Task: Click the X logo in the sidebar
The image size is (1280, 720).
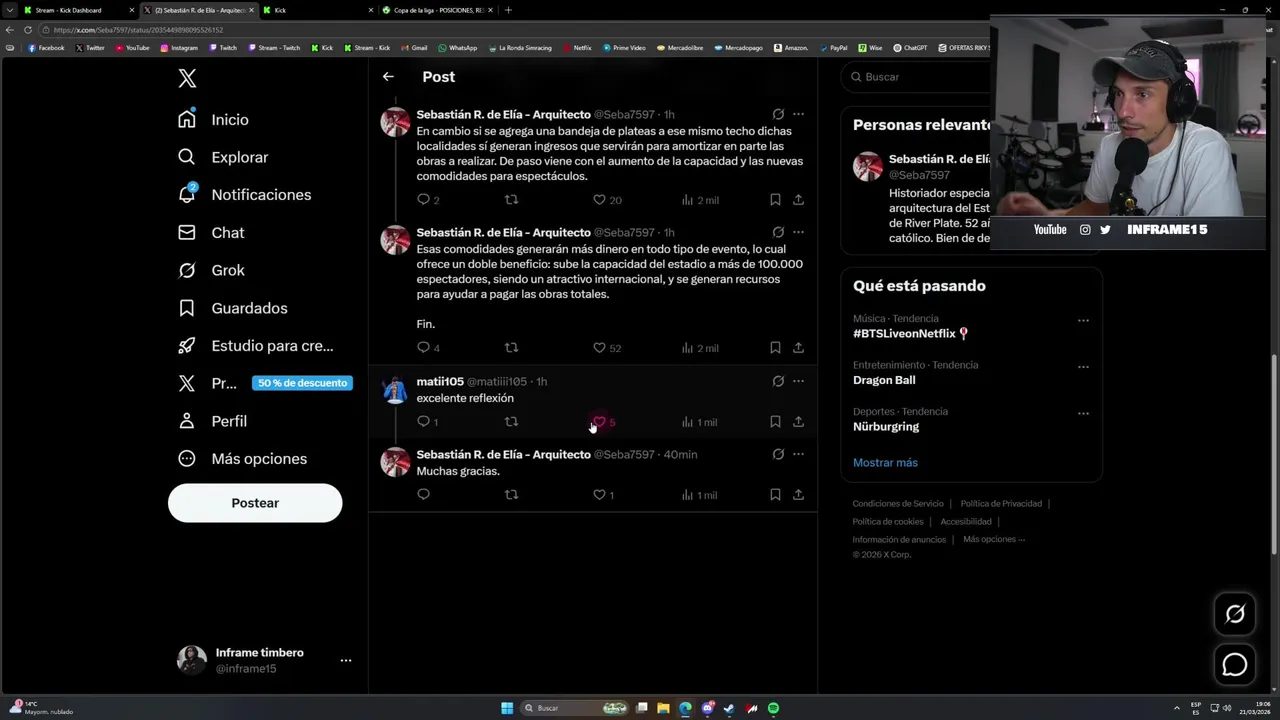Action: tap(187, 79)
